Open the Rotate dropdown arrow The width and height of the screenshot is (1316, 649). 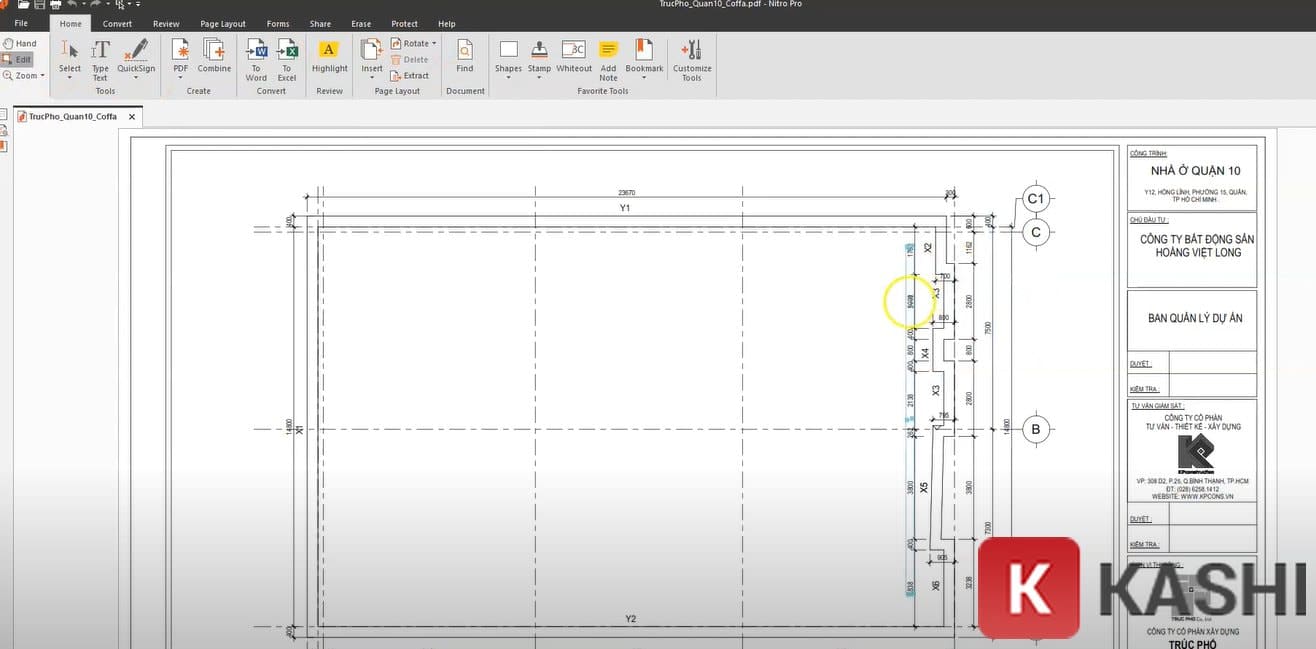(434, 44)
